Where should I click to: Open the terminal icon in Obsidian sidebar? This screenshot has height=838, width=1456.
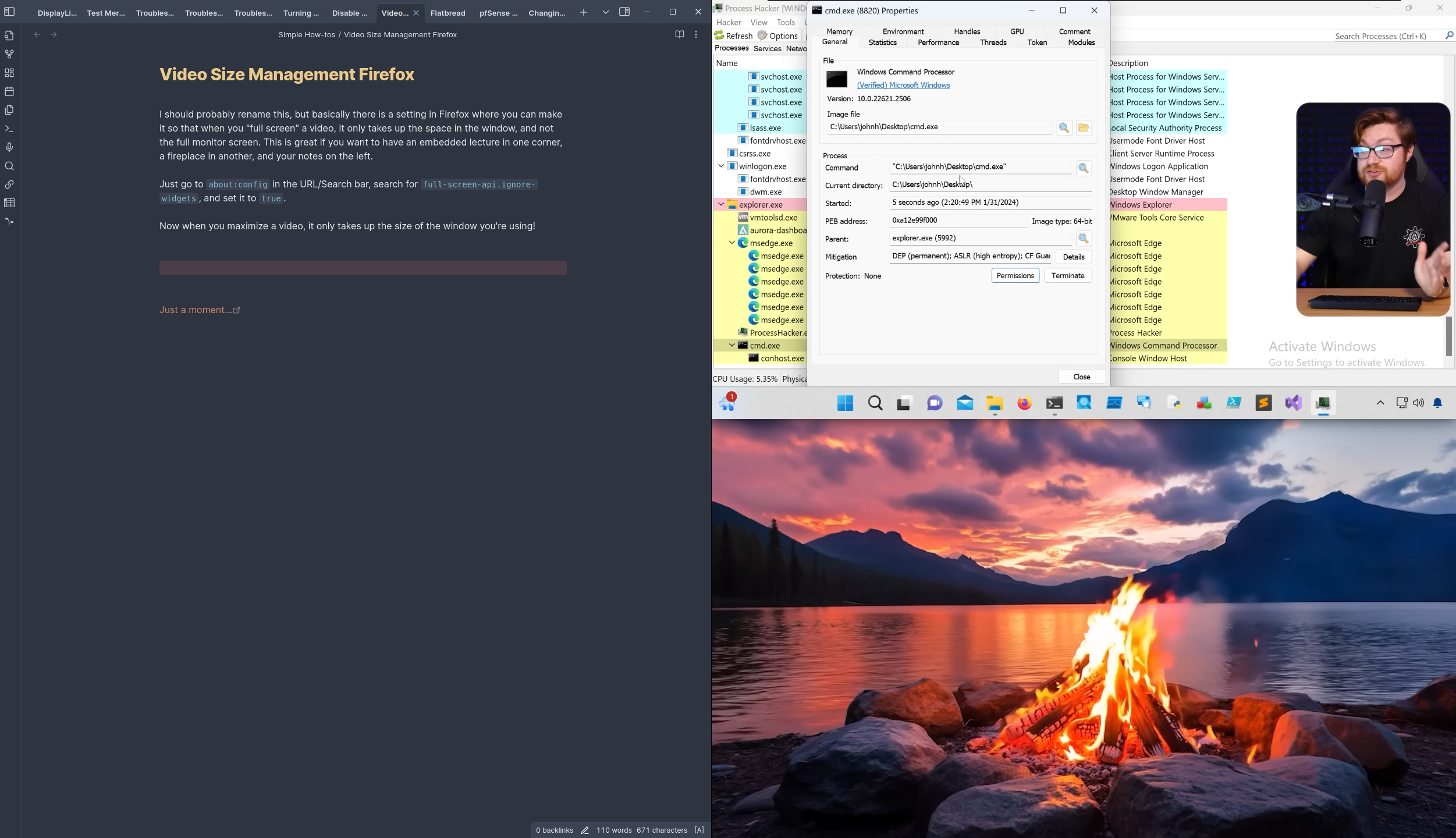click(9, 128)
